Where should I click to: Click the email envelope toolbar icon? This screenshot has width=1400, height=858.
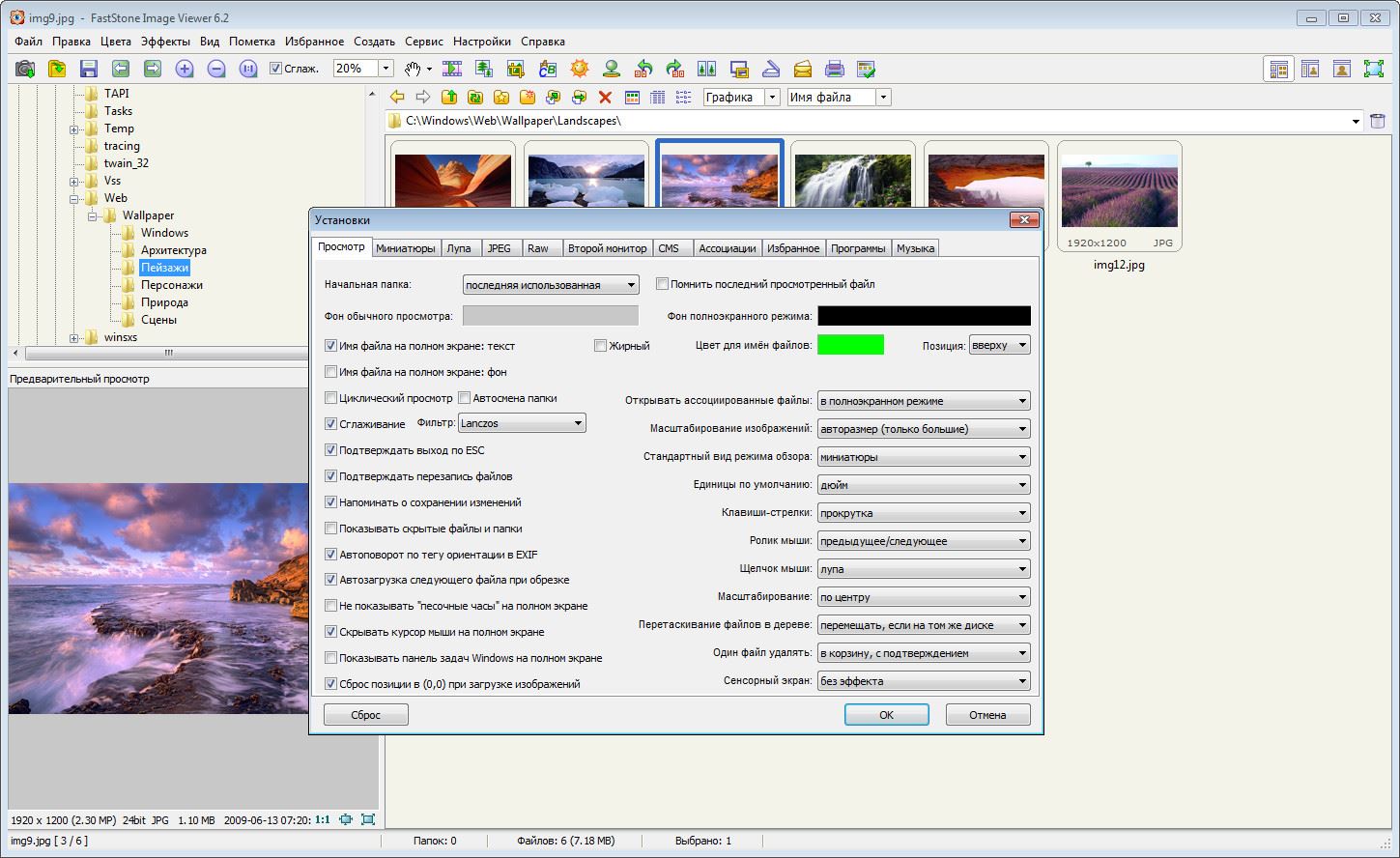[x=803, y=69]
